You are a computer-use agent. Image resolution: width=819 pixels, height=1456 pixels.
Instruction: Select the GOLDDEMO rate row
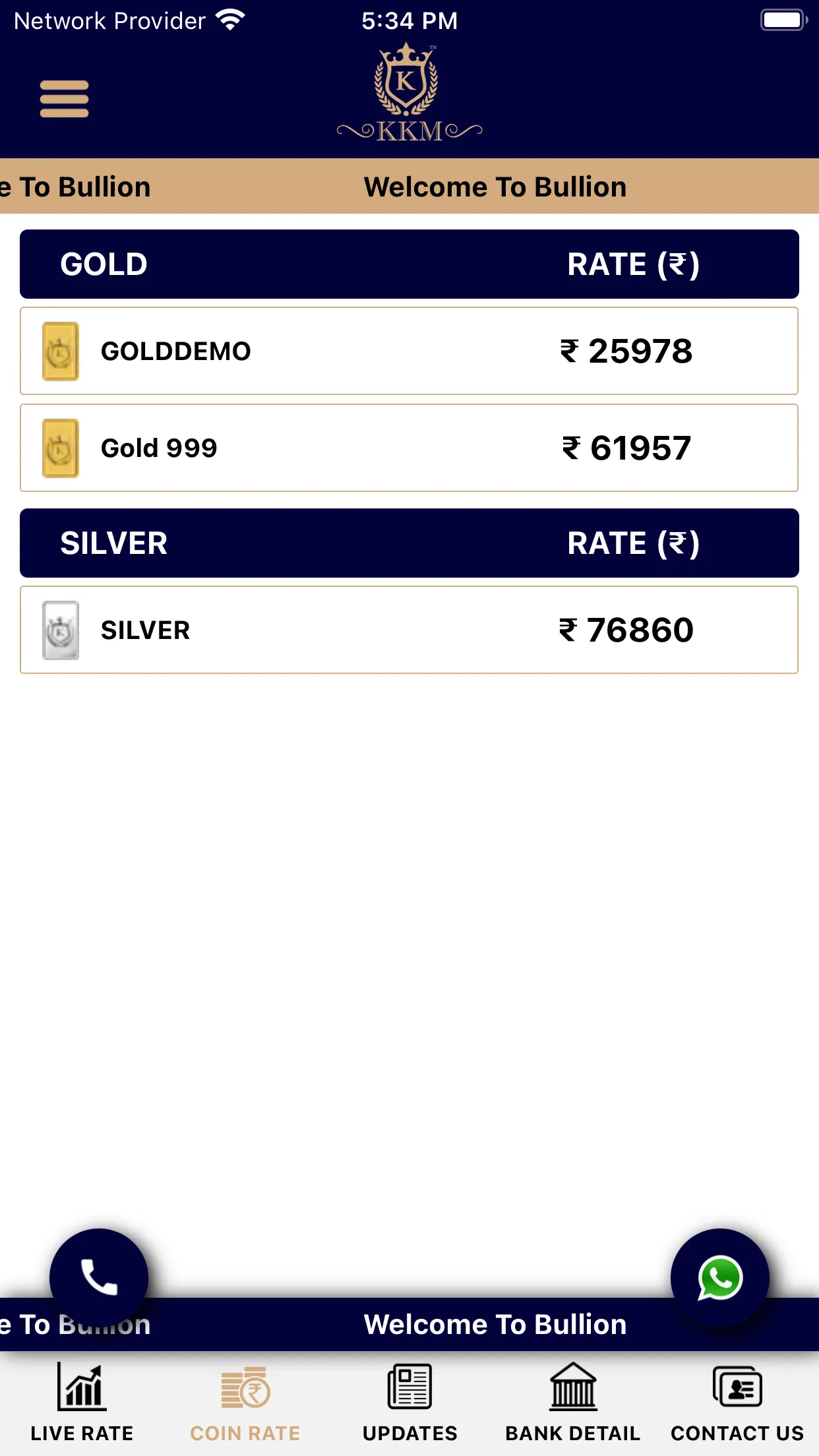(x=409, y=351)
